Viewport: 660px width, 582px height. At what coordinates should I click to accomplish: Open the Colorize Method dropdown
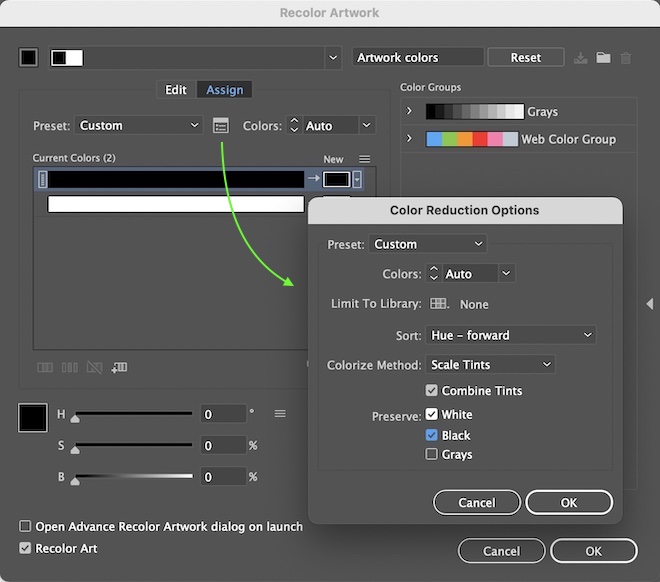490,365
